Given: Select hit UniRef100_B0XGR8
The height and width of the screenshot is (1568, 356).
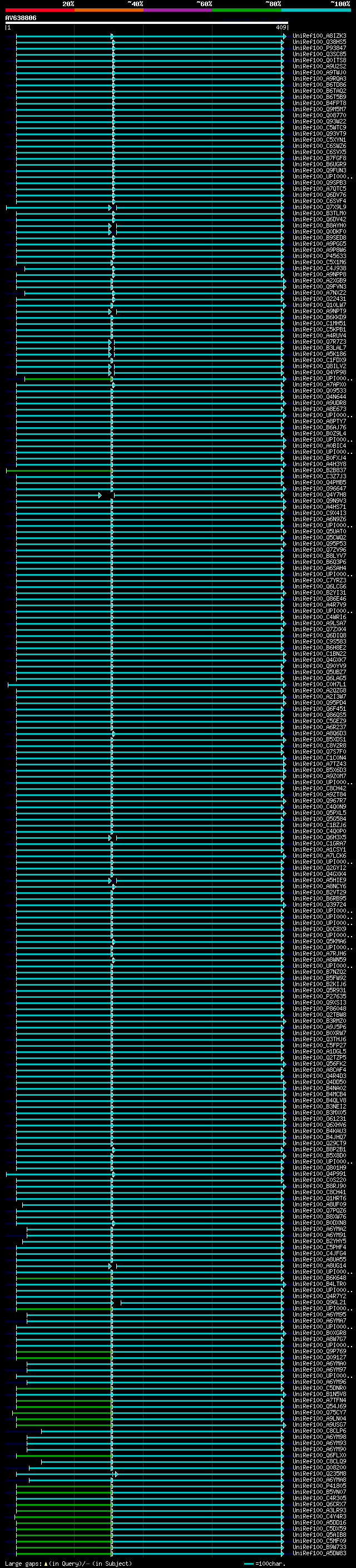Looking at the screenshot, I should click(x=319, y=1334).
